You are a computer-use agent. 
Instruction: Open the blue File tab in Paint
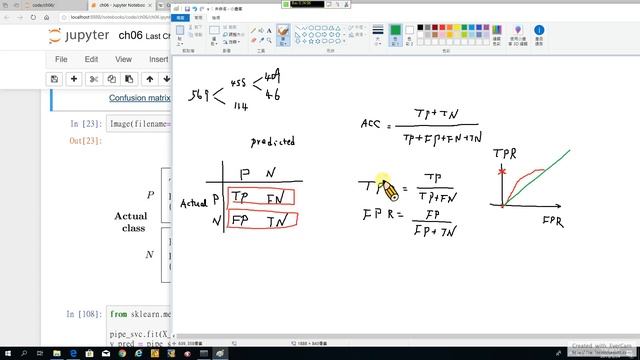pyautogui.click(x=180, y=18)
